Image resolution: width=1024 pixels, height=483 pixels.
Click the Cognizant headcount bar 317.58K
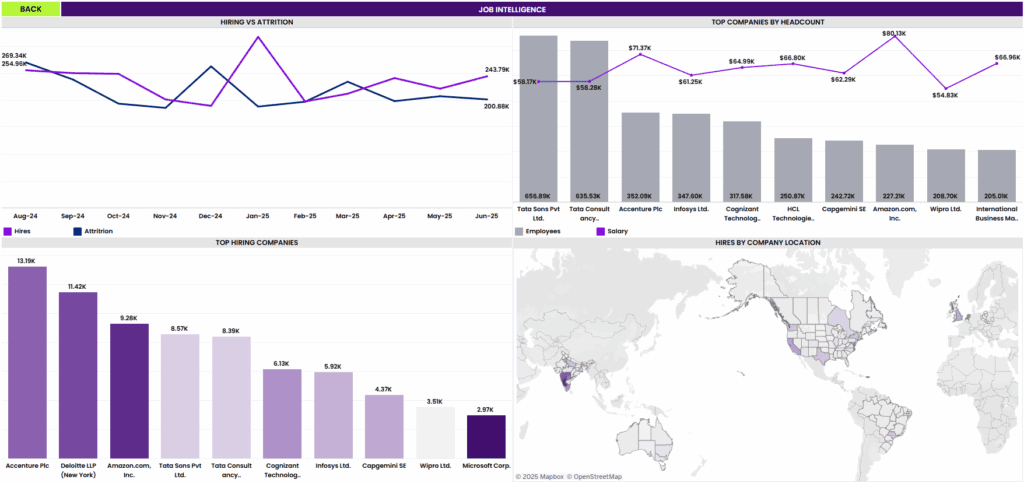tap(742, 161)
